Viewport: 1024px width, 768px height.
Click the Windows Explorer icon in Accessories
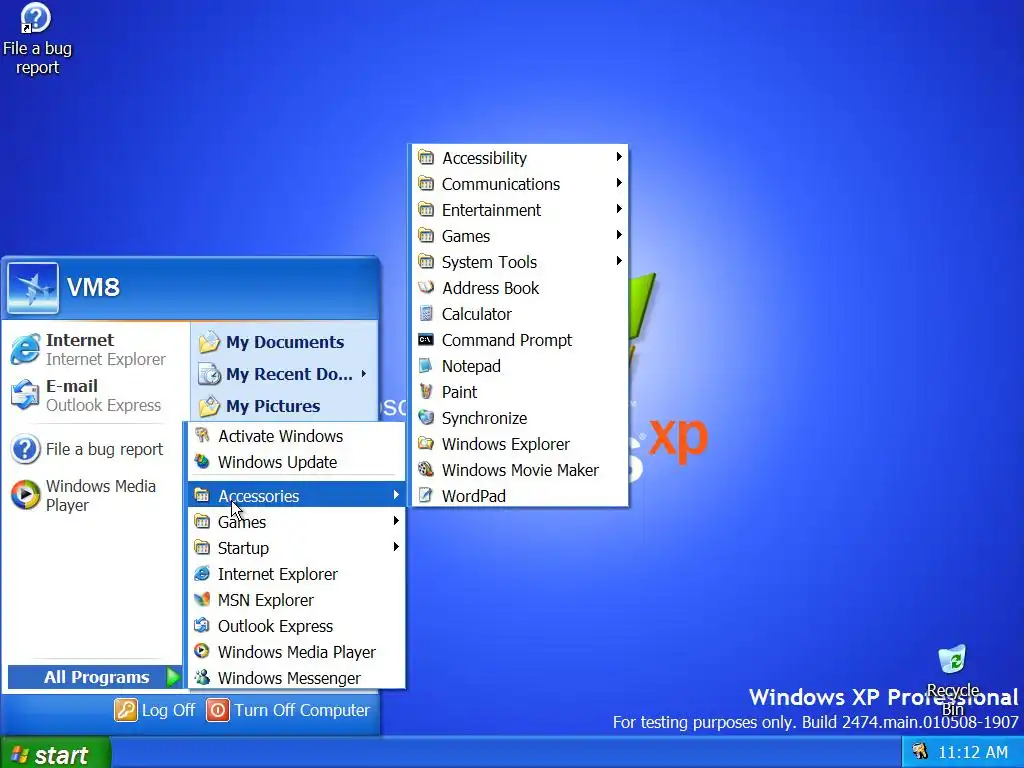(x=426, y=444)
